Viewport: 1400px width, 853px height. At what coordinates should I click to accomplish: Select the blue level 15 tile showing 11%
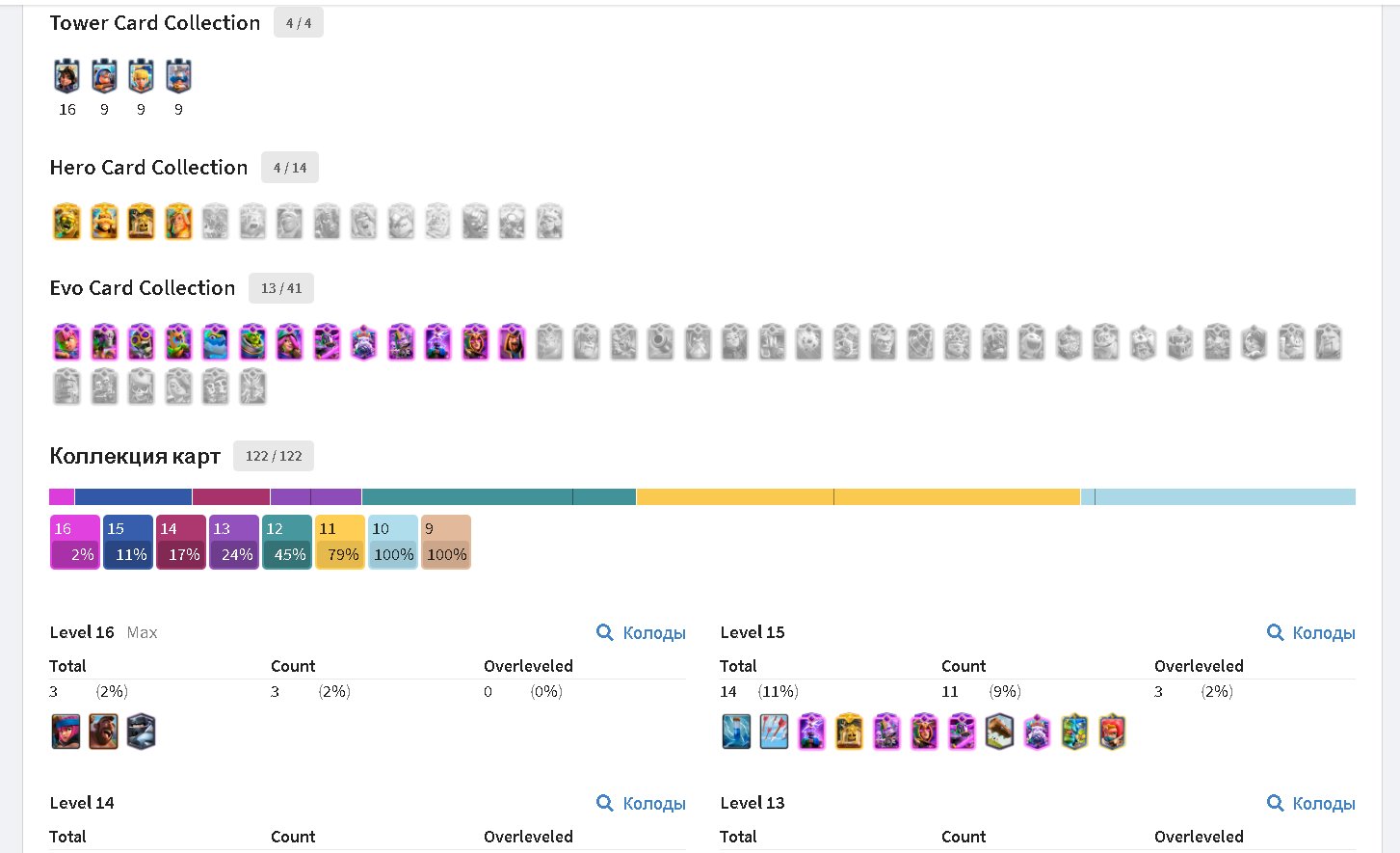tap(128, 543)
